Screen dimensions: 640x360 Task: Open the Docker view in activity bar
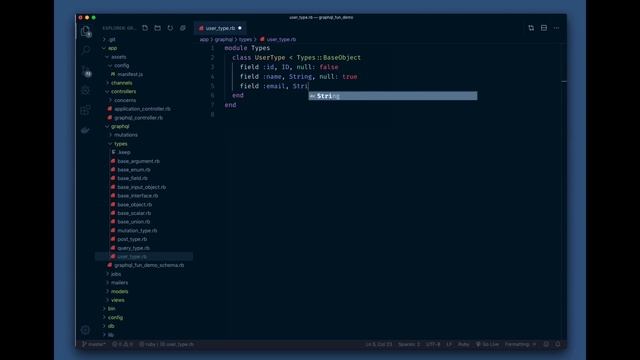(85, 130)
